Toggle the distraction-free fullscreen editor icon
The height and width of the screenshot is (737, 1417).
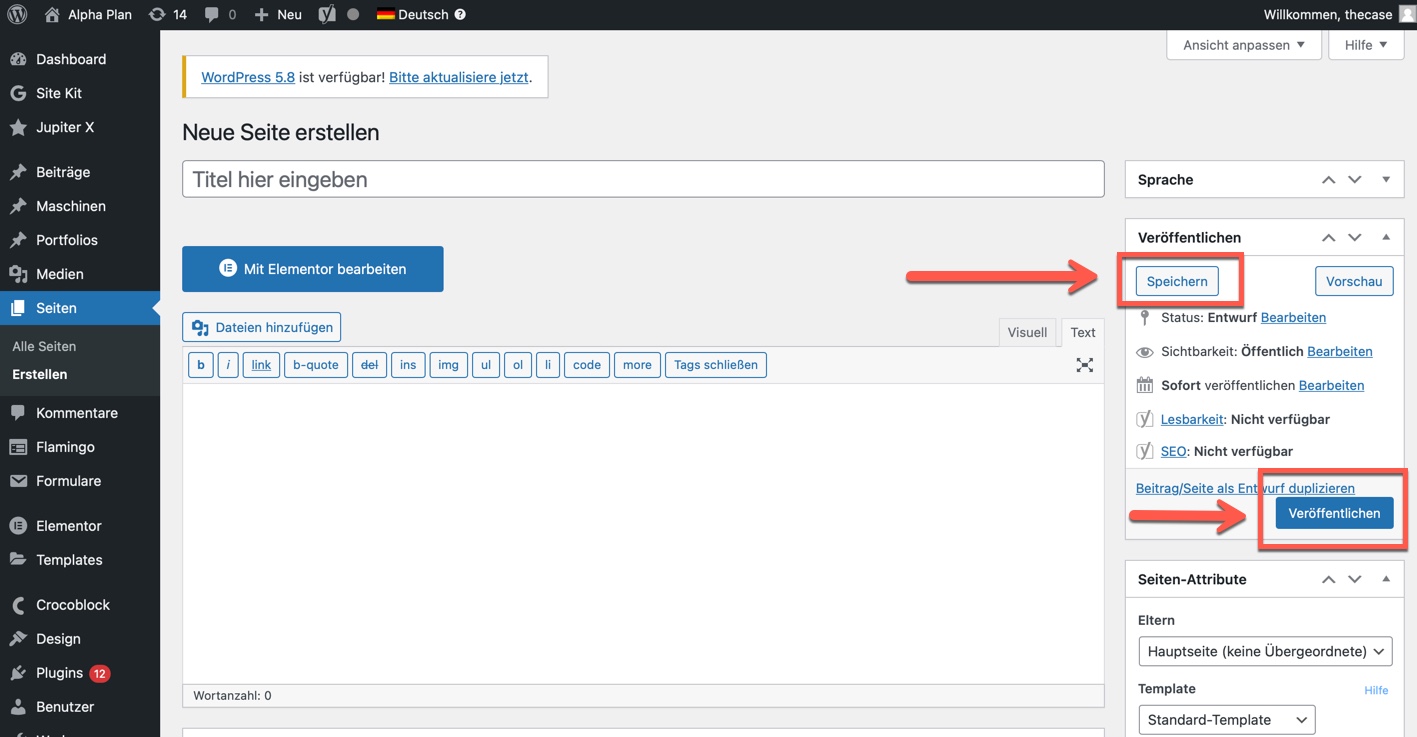click(x=1084, y=365)
